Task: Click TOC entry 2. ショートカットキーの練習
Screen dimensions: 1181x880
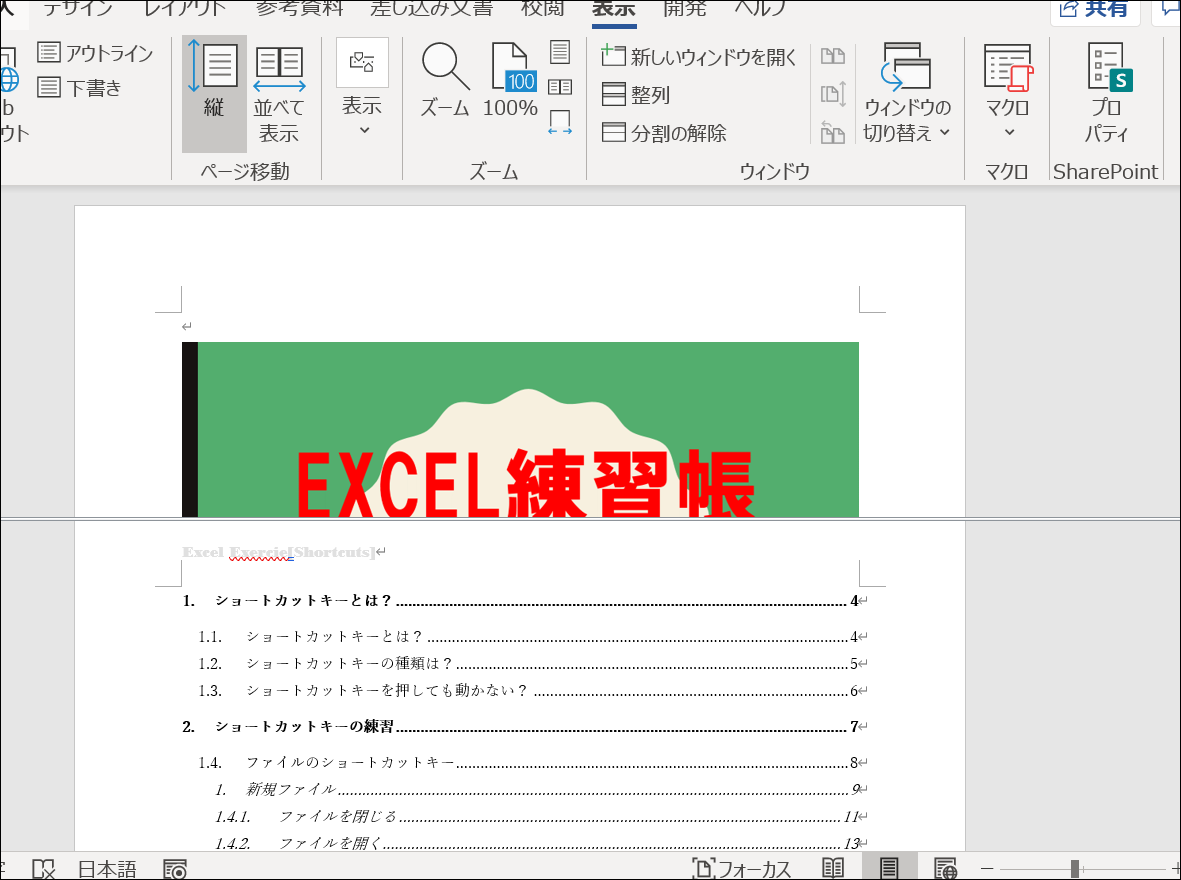Action: click(x=520, y=726)
